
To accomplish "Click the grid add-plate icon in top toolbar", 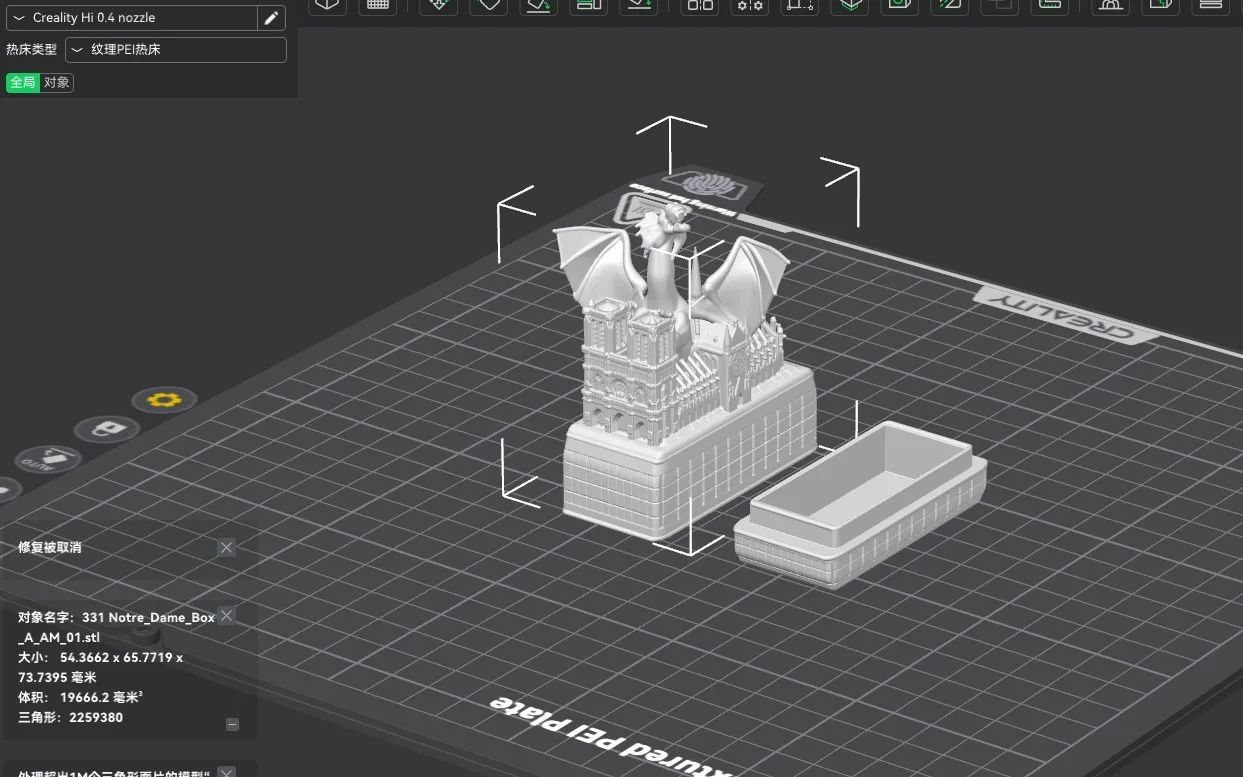I will 378,4.
